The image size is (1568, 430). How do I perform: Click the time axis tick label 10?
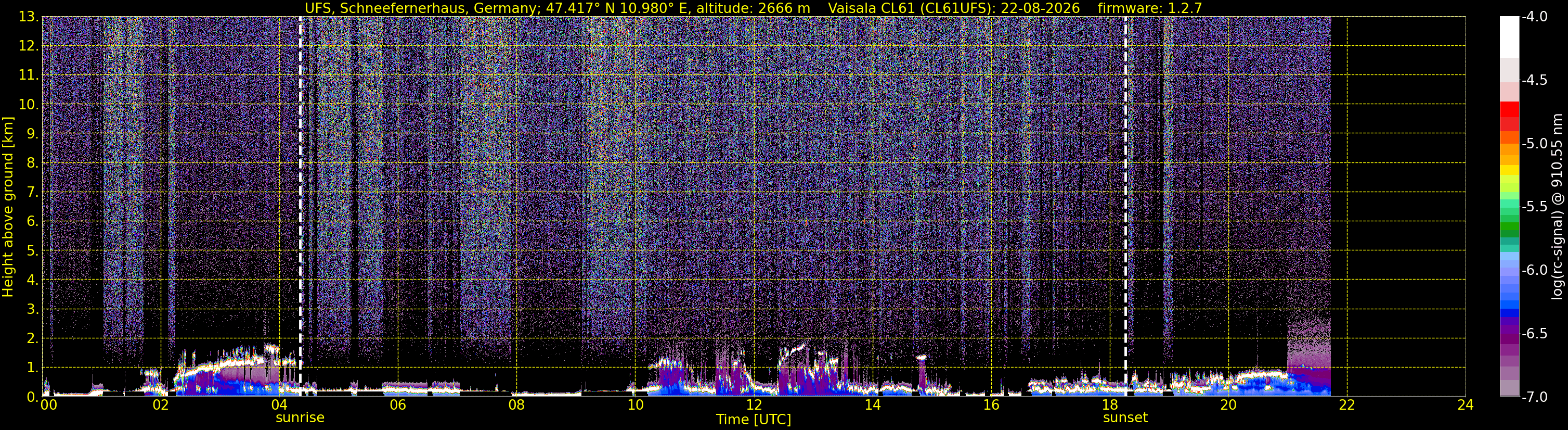(636, 406)
